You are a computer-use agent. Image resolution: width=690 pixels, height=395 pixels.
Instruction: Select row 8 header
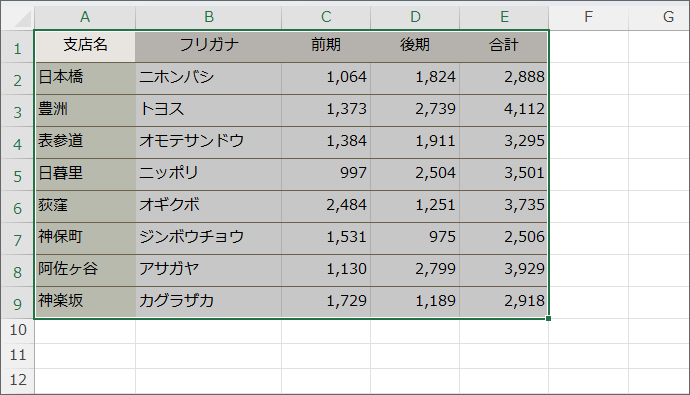(18, 271)
